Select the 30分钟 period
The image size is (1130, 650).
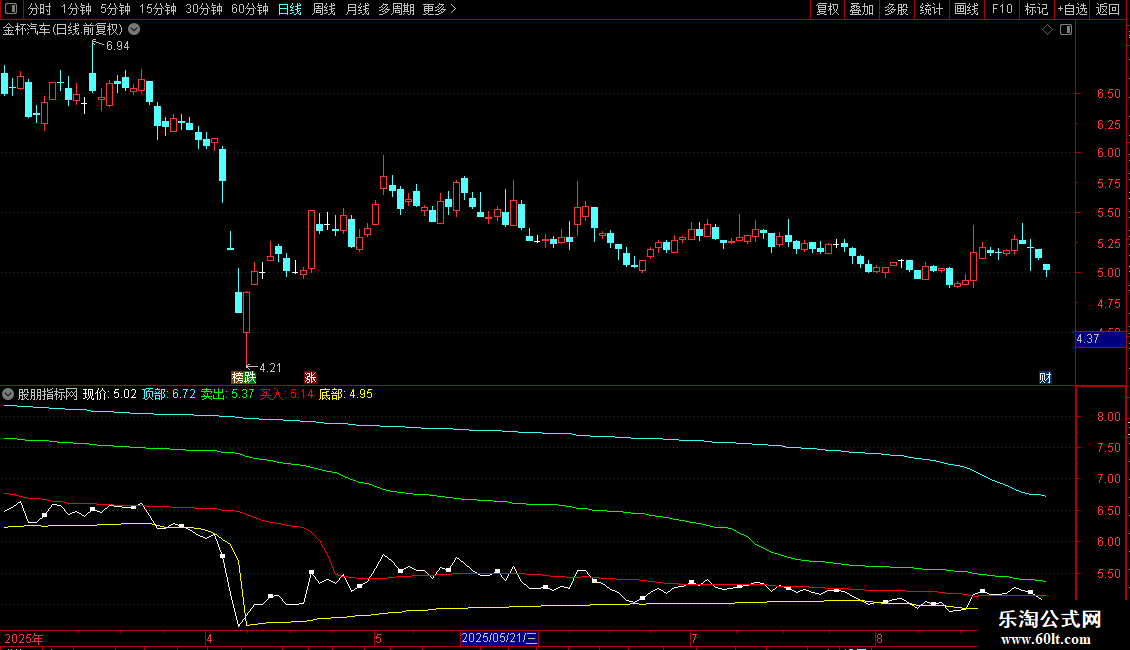(x=203, y=9)
